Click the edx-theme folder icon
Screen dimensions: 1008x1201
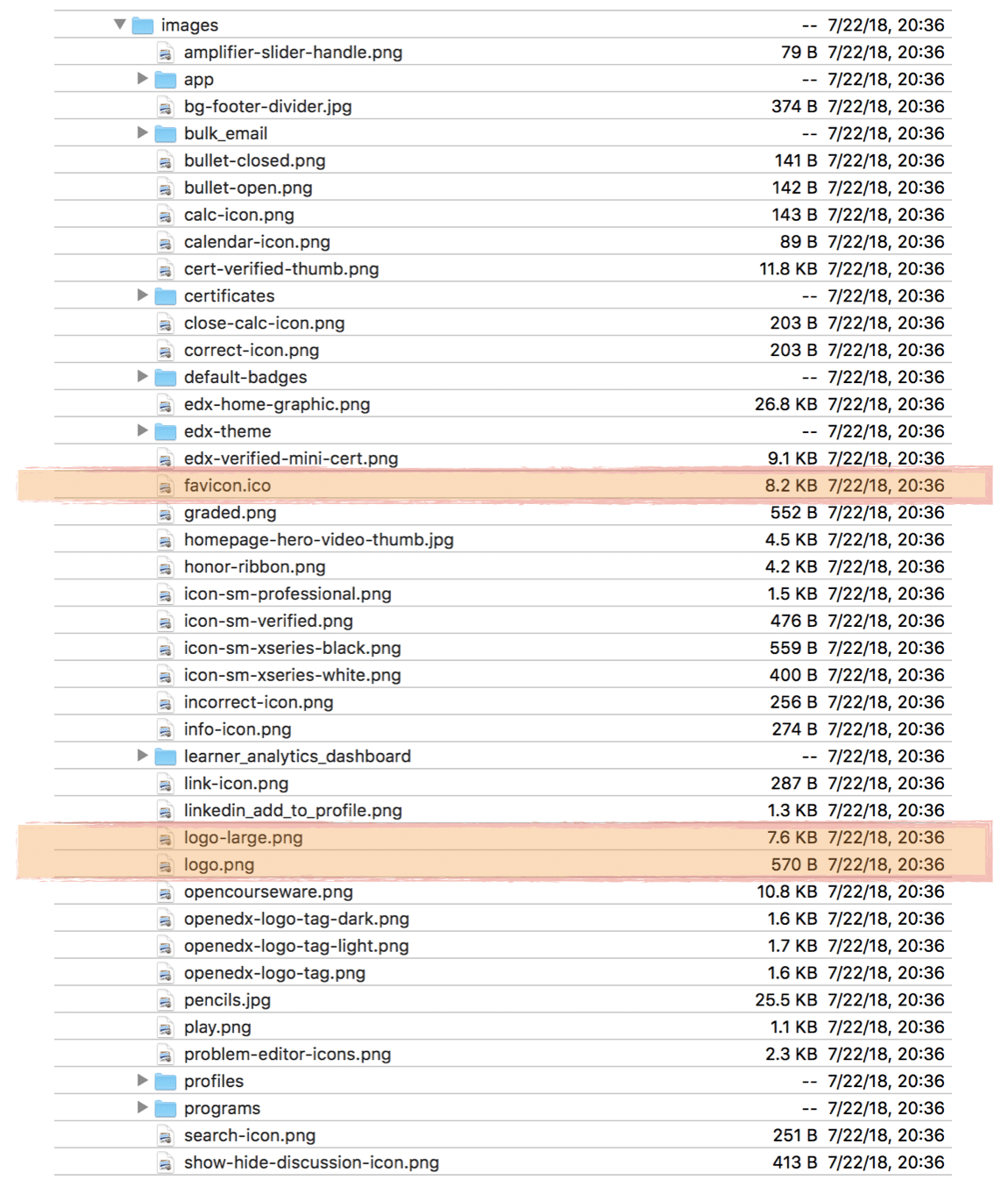click(x=166, y=431)
